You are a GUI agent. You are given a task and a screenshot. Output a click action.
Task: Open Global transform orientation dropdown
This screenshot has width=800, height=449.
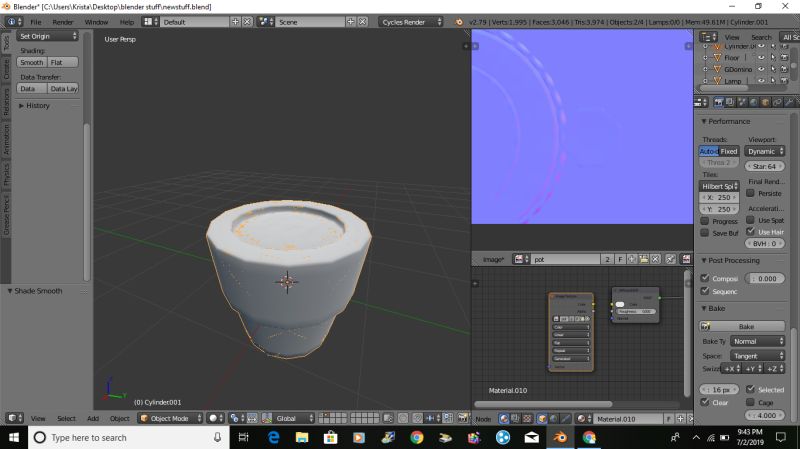(288, 418)
